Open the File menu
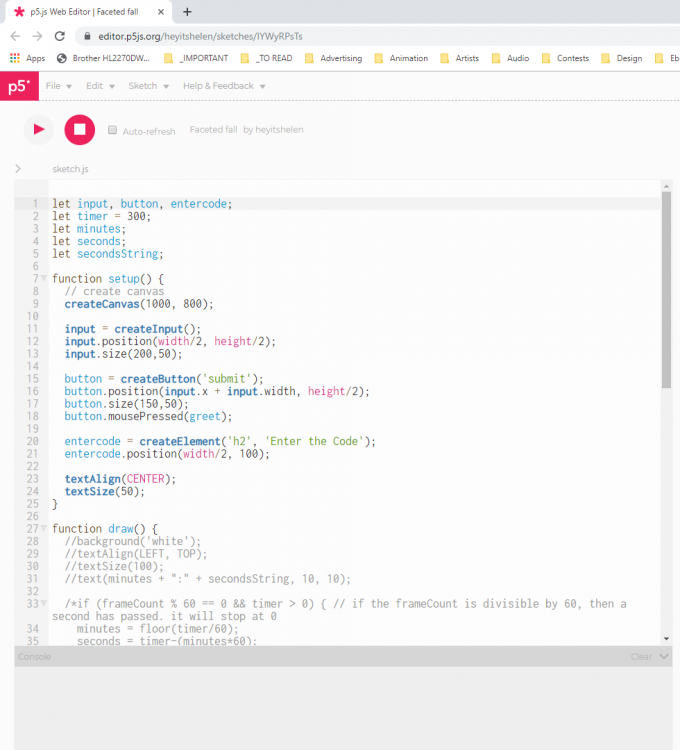Image resolution: width=680 pixels, height=750 pixels. coord(58,86)
